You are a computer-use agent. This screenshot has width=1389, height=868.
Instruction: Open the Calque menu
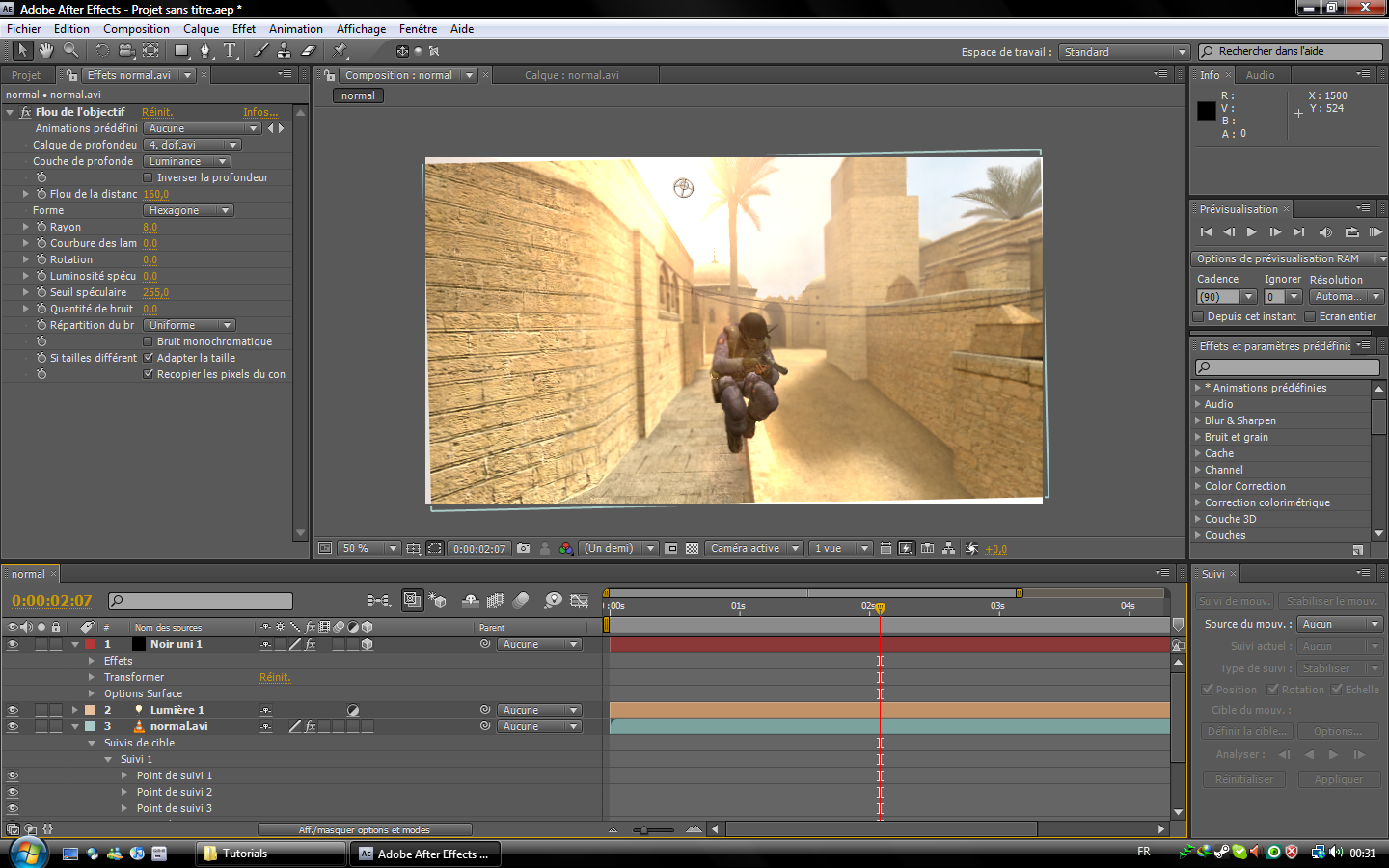202,29
